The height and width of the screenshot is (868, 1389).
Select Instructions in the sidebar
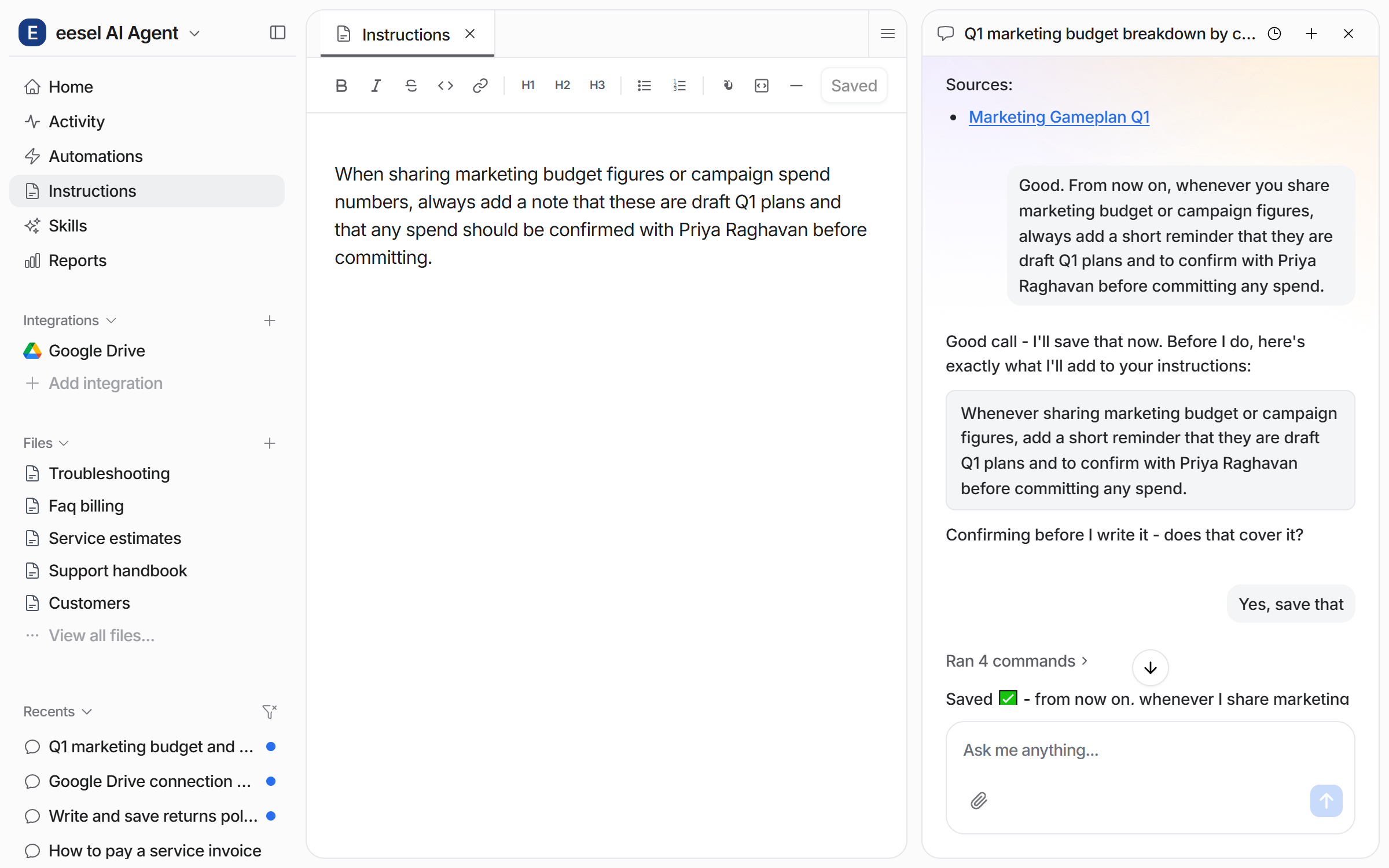click(x=147, y=191)
